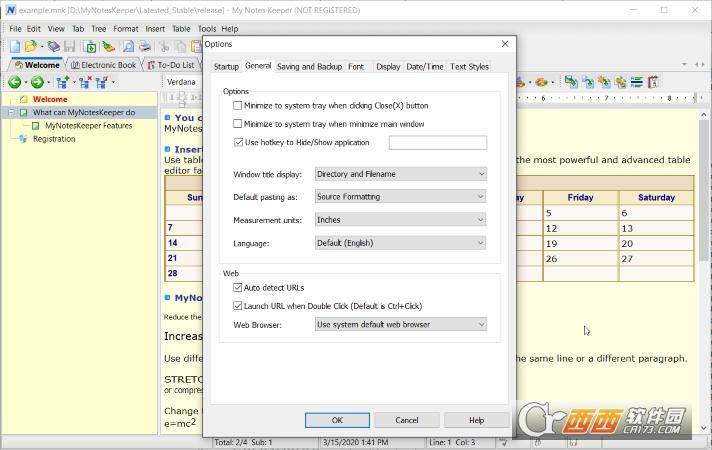Switch to the Display options tab
The width and height of the screenshot is (712, 450).
click(388, 67)
